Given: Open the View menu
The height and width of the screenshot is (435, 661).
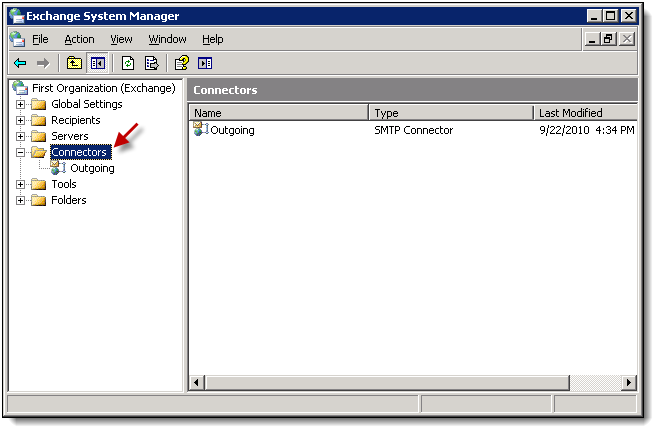Looking at the screenshot, I should tap(121, 39).
